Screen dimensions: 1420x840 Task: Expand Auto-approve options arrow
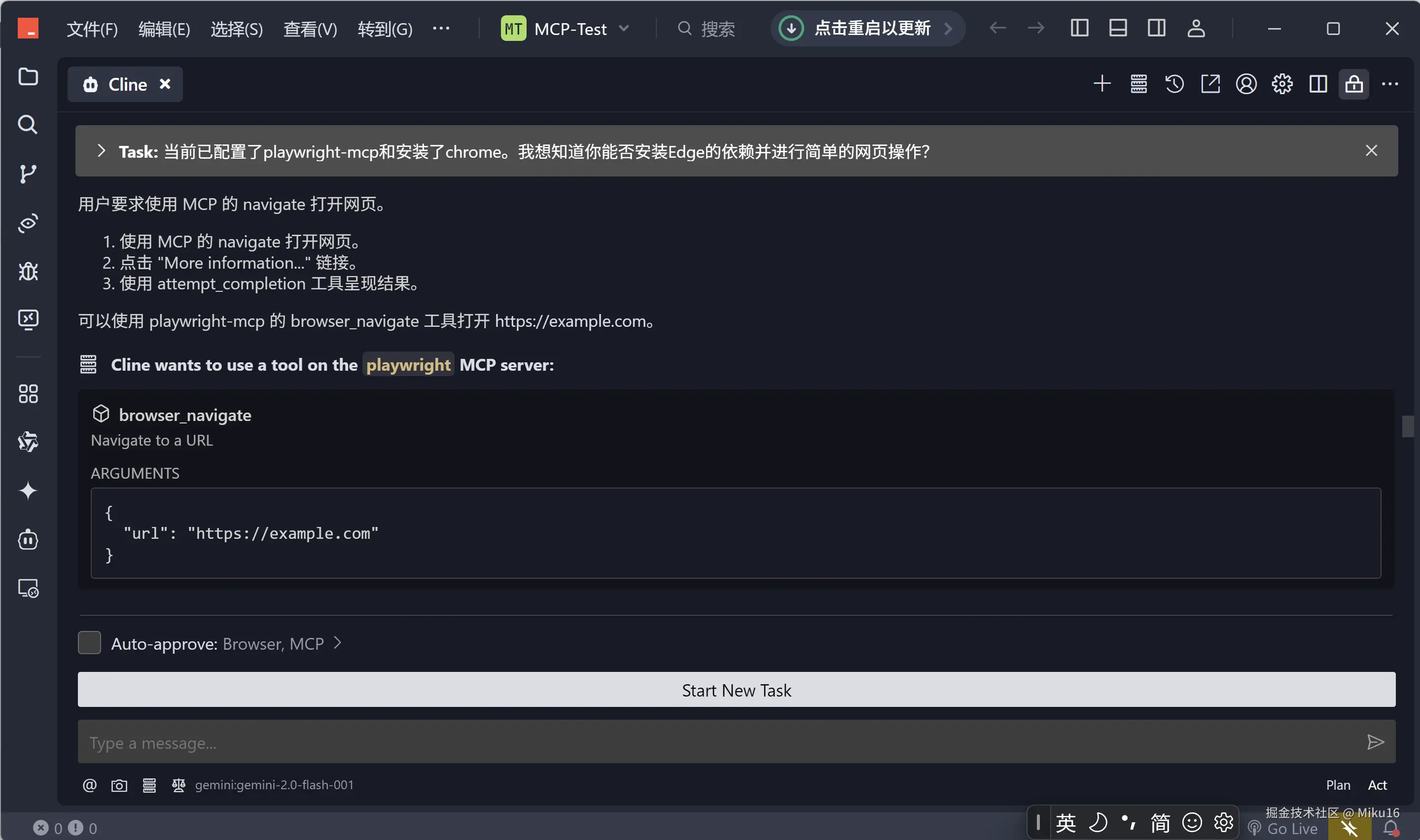point(337,643)
